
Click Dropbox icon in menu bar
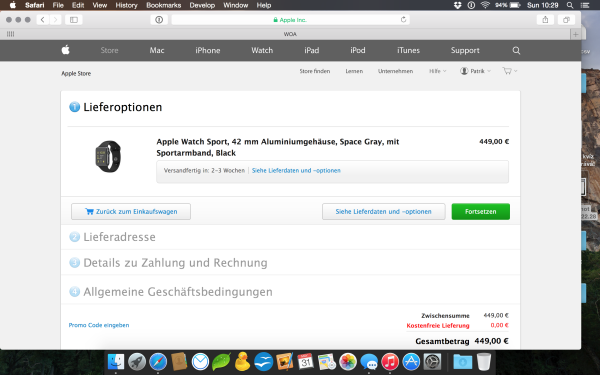coord(458,5)
